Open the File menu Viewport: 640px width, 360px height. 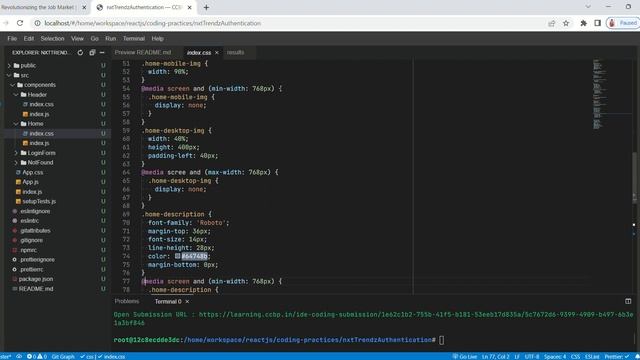tap(12, 39)
